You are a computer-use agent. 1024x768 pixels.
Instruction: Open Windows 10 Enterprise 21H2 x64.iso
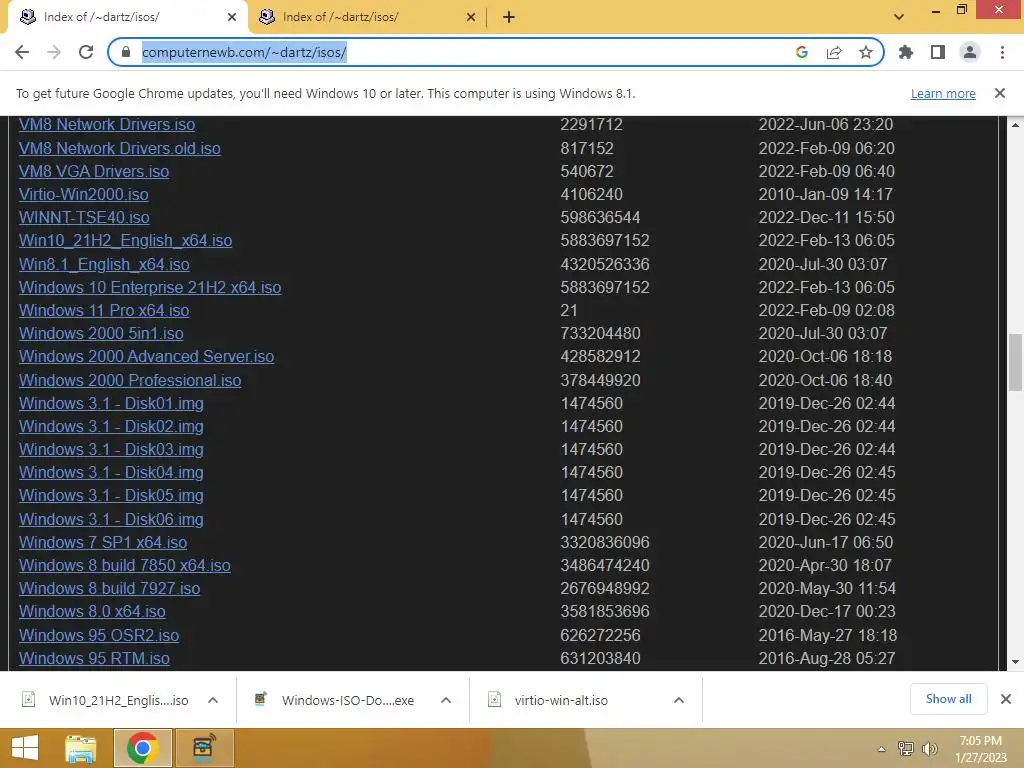click(x=150, y=287)
